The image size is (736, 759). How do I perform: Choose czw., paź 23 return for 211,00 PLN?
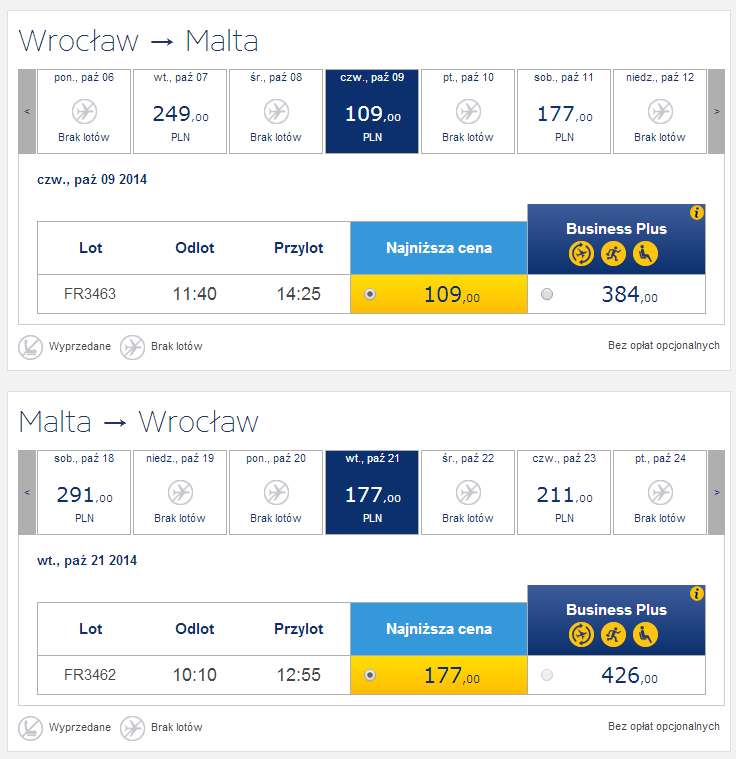click(564, 492)
